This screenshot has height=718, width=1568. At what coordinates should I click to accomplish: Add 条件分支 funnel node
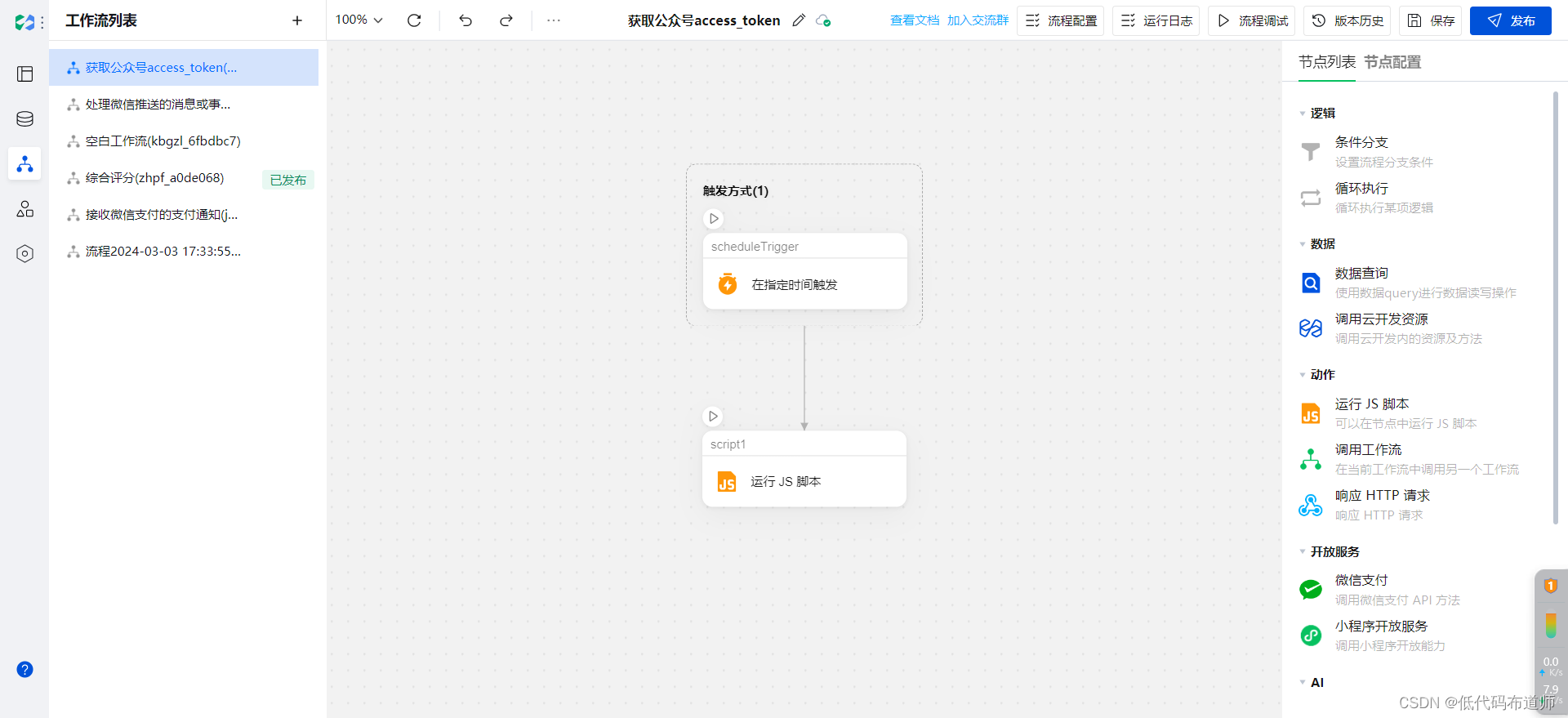pos(1311,152)
